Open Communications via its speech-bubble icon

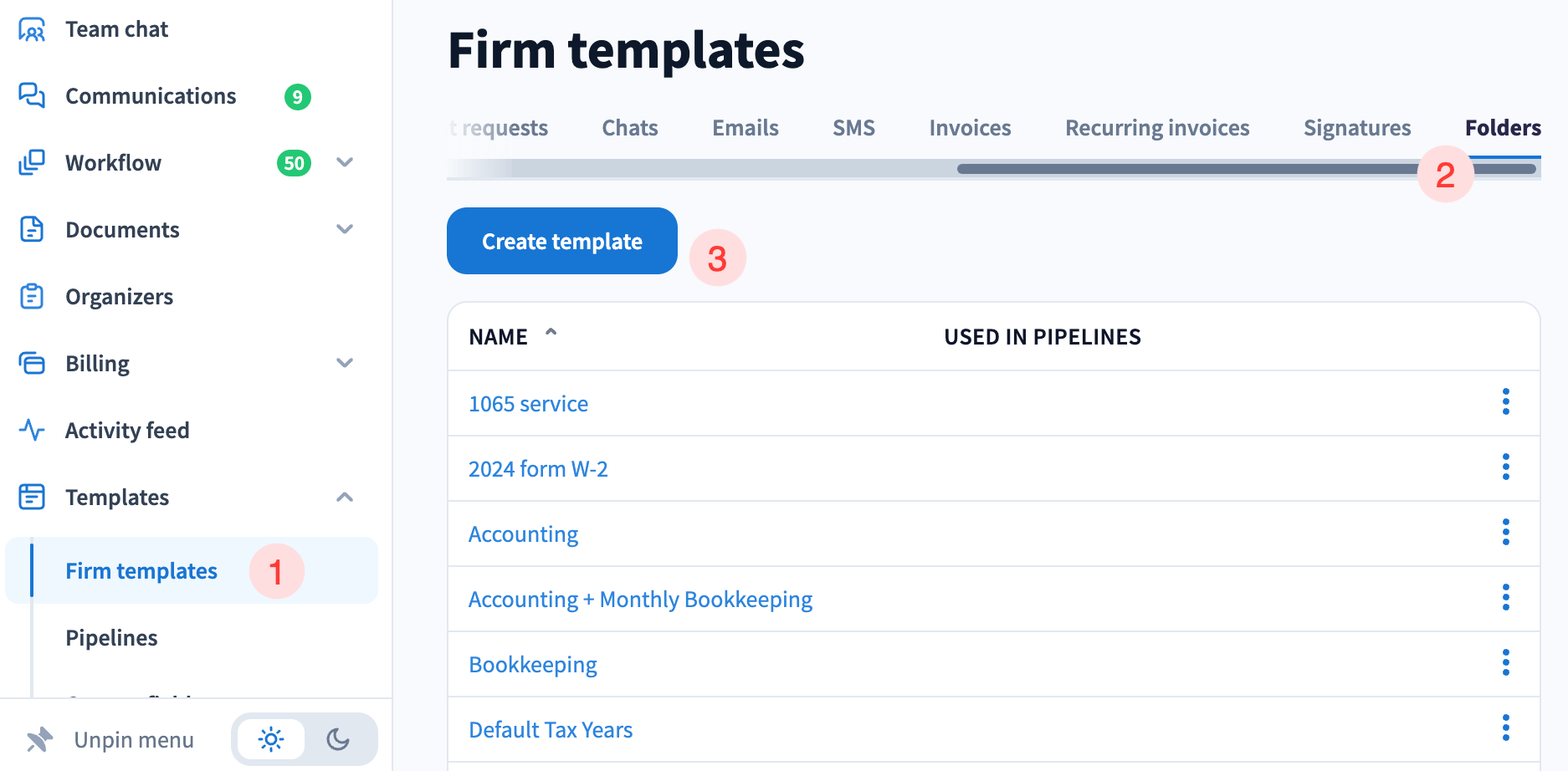coord(32,96)
